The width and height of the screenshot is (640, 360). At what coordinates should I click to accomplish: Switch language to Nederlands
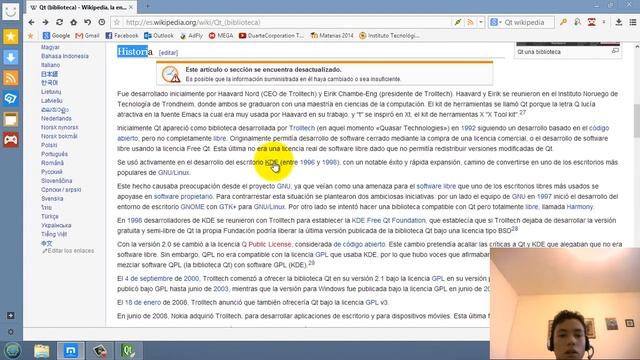point(56,118)
